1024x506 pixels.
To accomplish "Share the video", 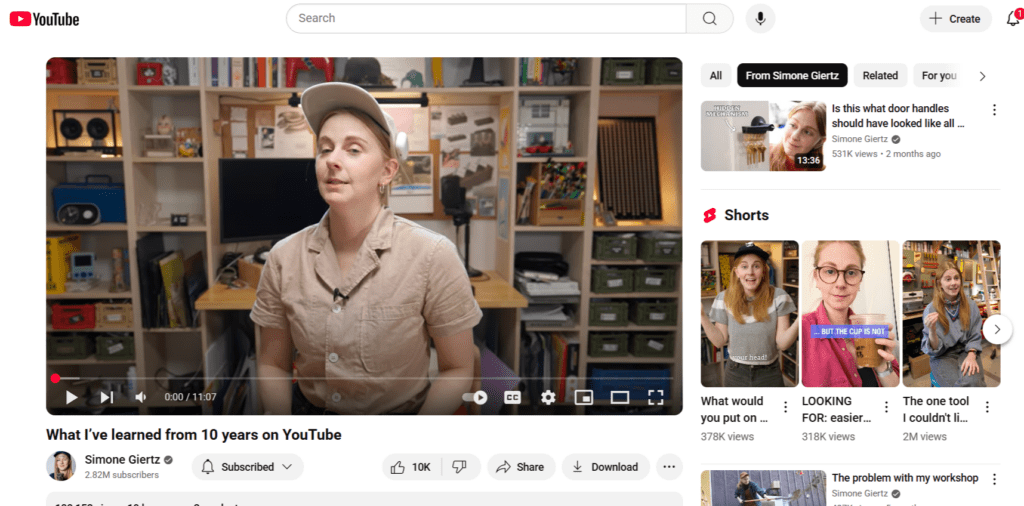I will [x=520, y=467].
